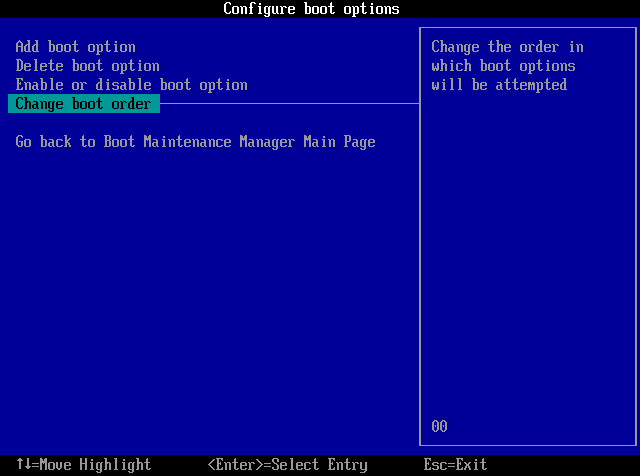Open the Delete boot option entry

coord(87,66)
